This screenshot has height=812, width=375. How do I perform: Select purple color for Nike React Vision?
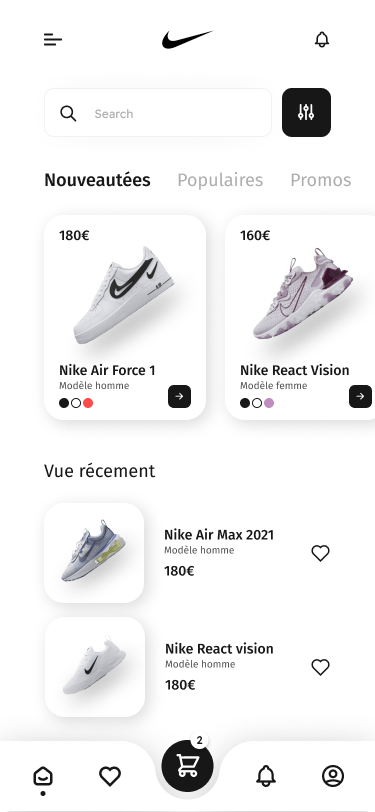pos(269,403)
